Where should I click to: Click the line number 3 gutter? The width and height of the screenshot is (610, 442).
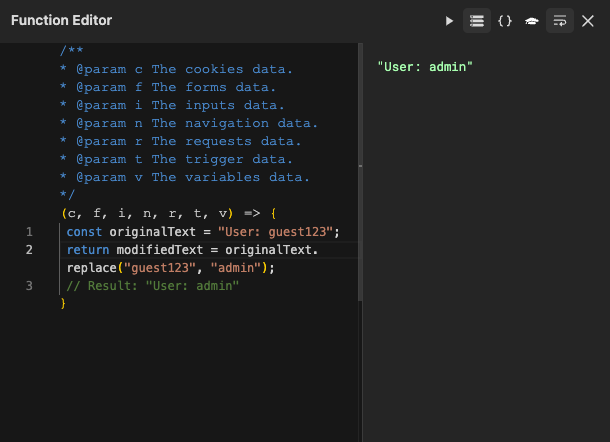29,286
